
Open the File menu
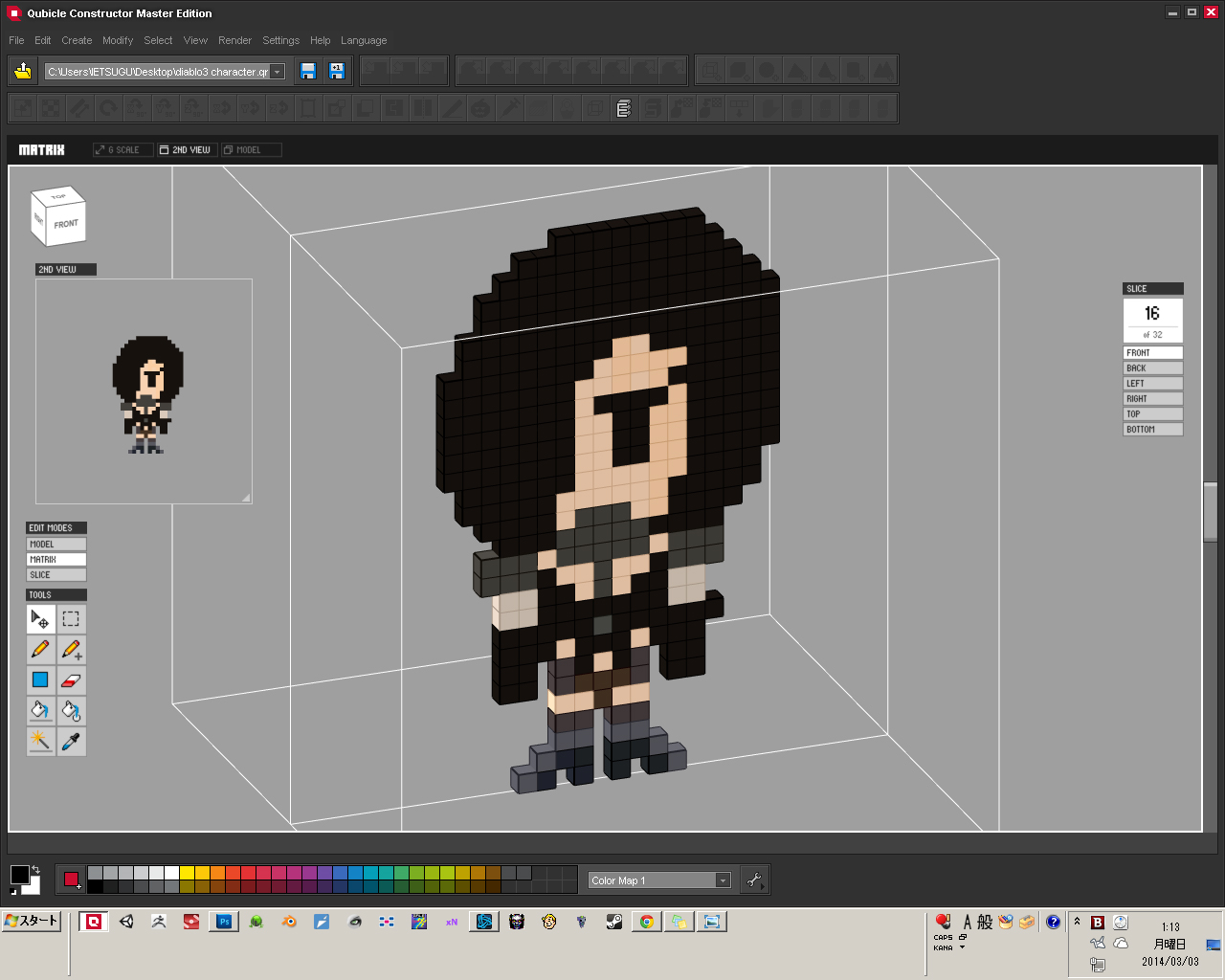point(16,40)
